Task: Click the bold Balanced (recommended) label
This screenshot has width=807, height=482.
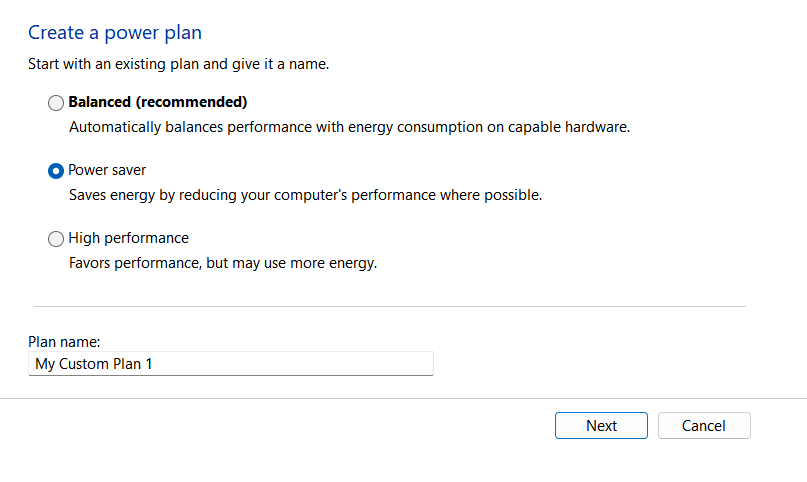Action: [x=157, y=102]
